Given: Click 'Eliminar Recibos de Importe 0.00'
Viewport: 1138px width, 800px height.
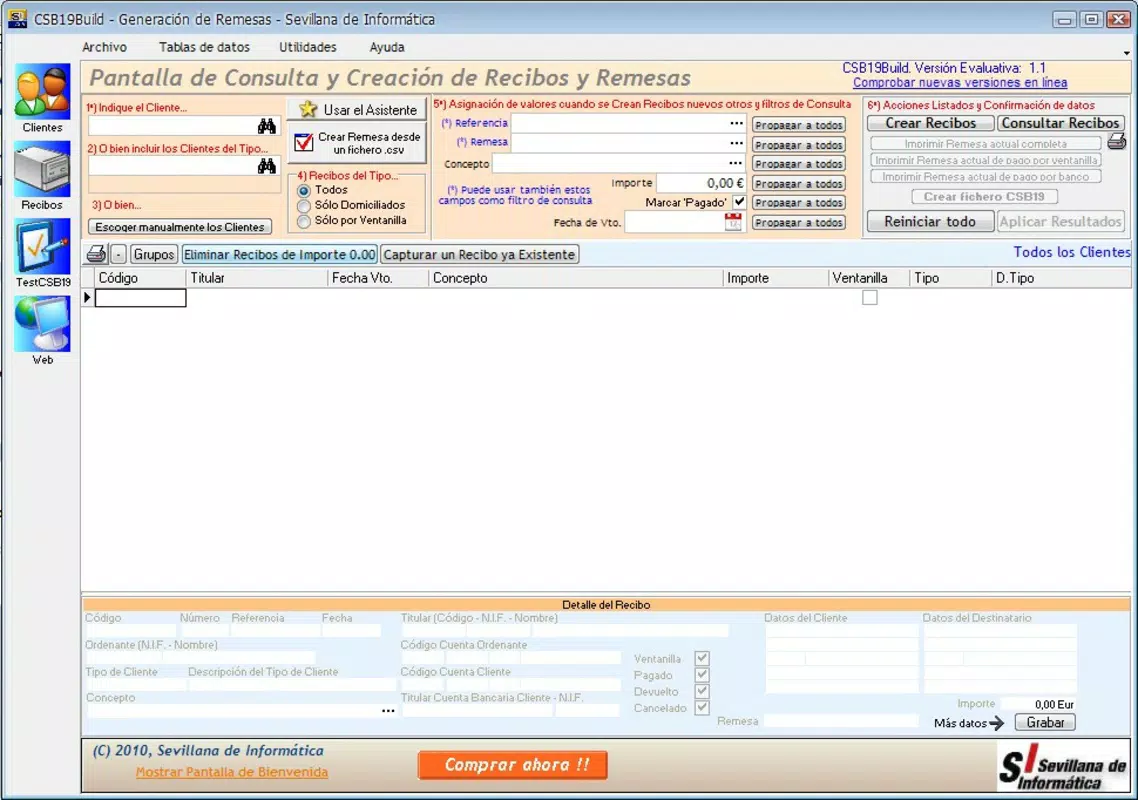Looking at the screenshot, I should pos(279,254).
